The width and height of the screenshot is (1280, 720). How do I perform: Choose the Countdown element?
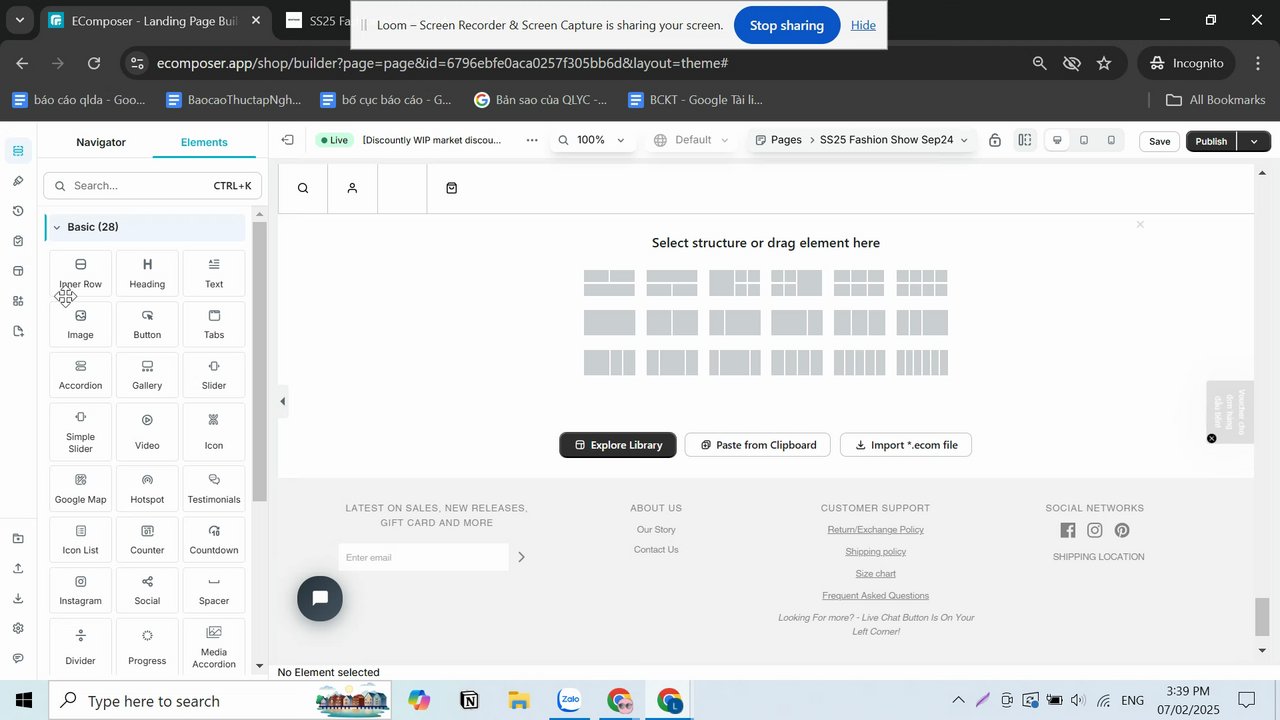(214, 539)
